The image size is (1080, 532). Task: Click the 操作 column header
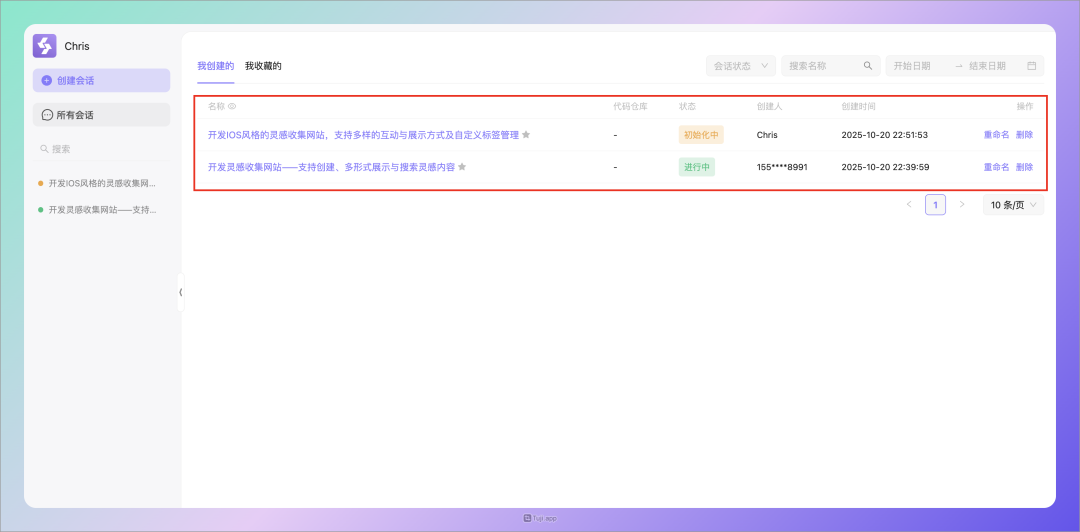[x=1025, y=106]
